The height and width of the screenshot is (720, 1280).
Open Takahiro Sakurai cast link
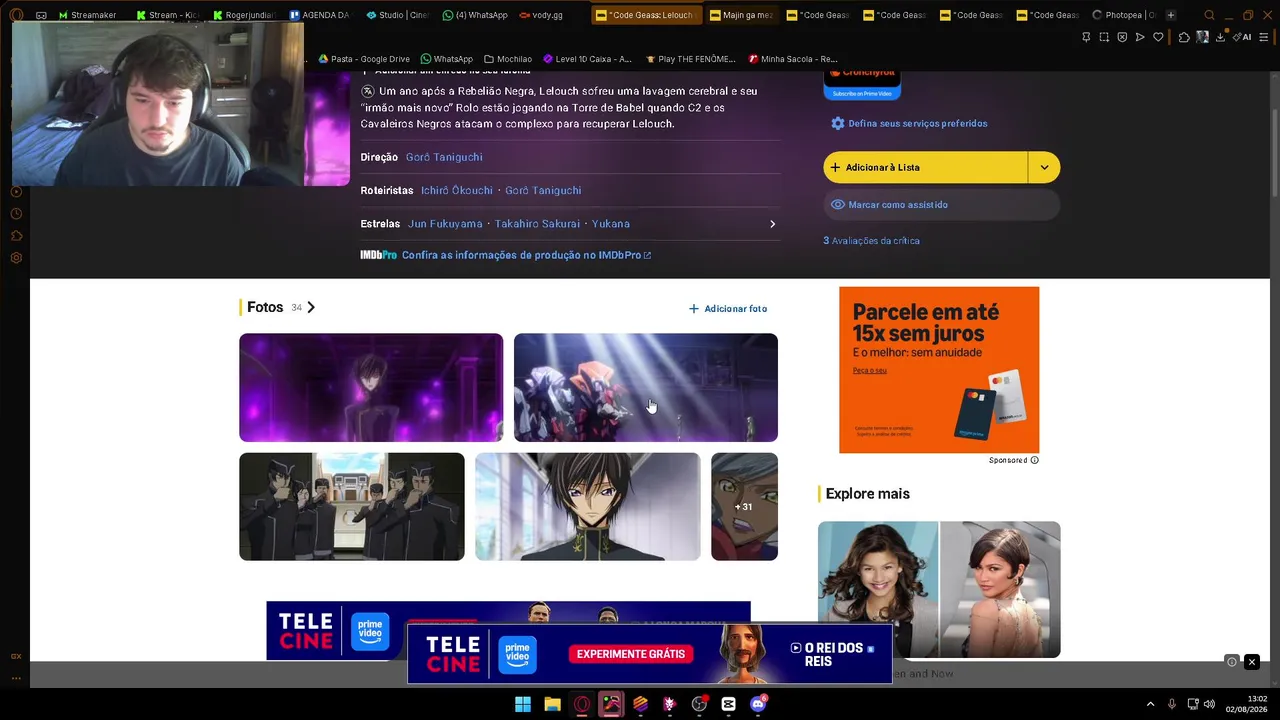click(x=537, y=224)
